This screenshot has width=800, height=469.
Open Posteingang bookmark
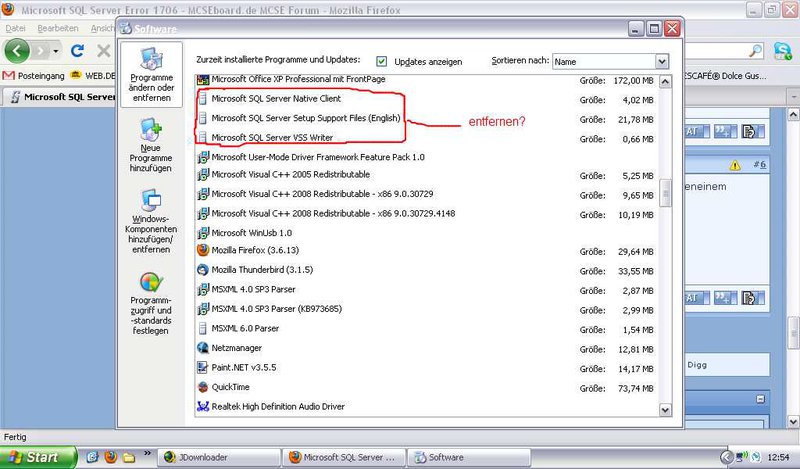(34, 76)
